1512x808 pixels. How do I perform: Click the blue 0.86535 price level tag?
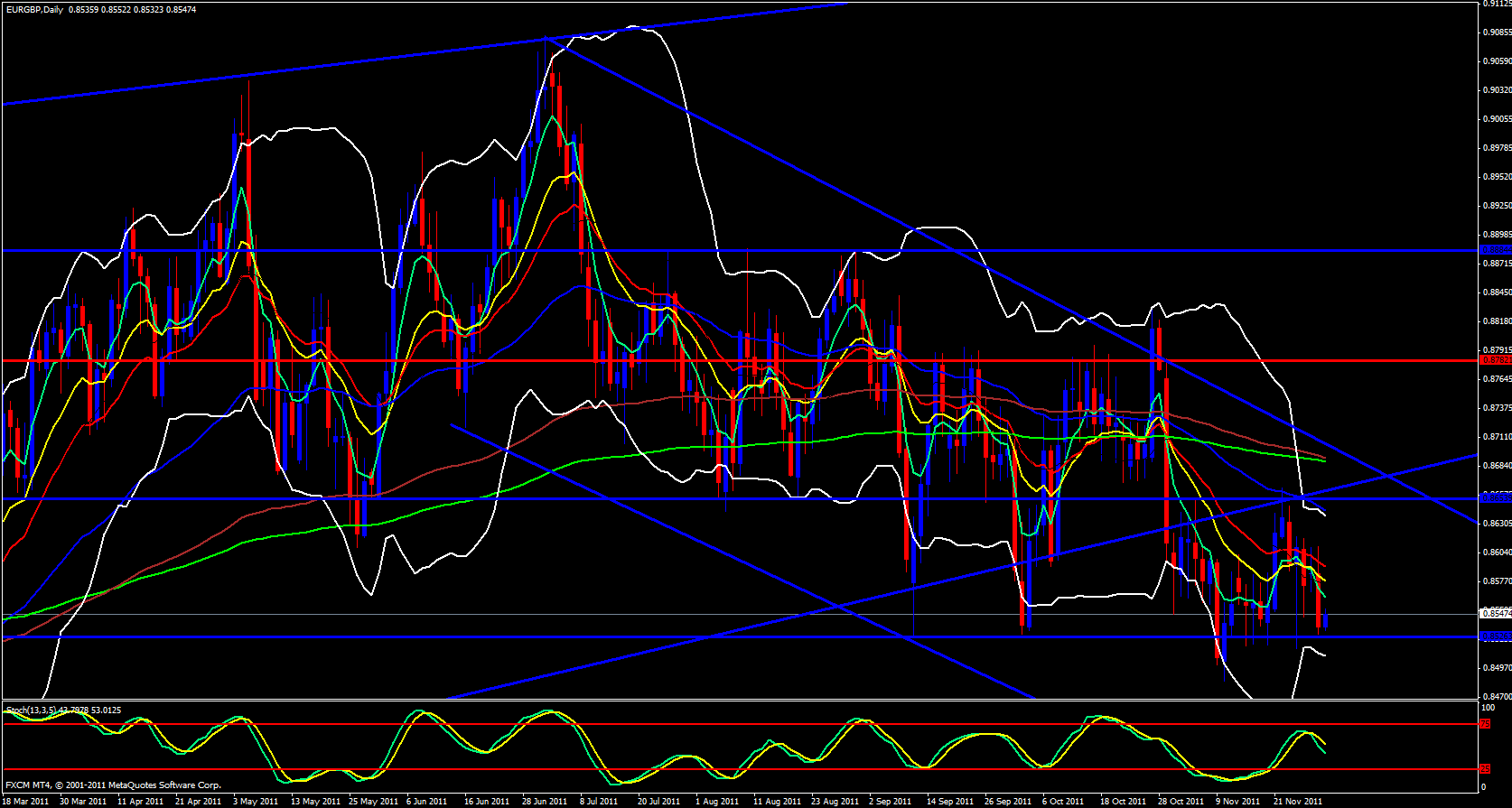(x=1495, y=498)
